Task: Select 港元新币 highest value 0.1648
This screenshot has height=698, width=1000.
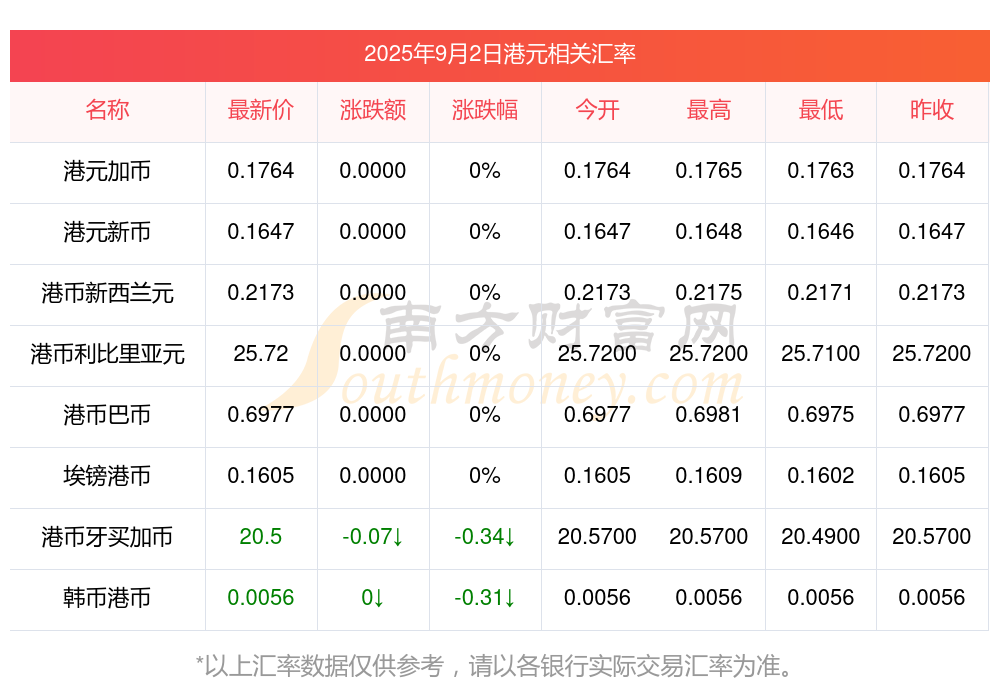Action: click(x=709, y=231)
